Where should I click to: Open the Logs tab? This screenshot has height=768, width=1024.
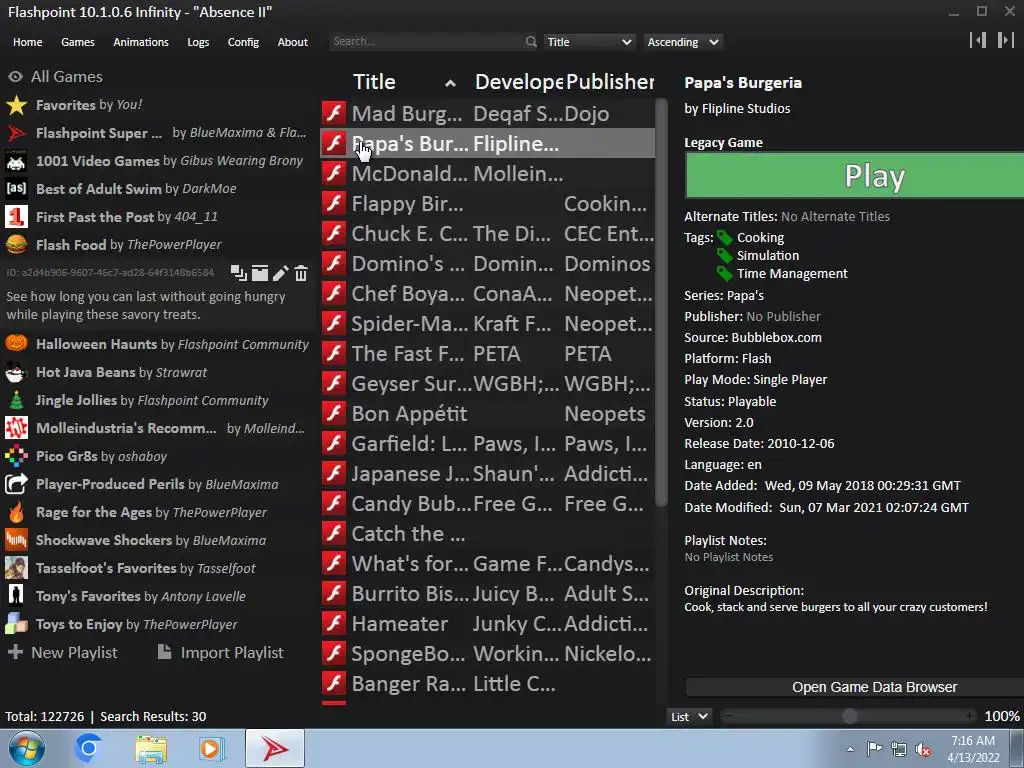click(x=198, y=42)
